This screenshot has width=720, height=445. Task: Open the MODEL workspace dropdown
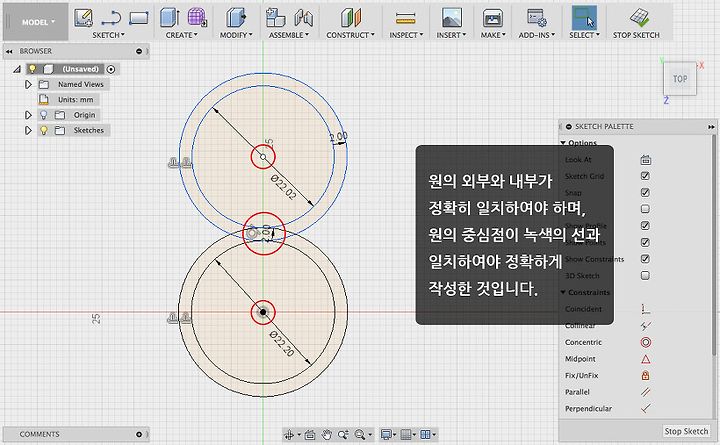pyautogui.click(x=38, y=22)
